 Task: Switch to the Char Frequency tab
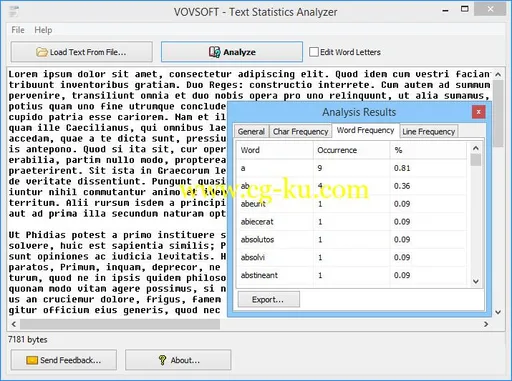point(300,132)
